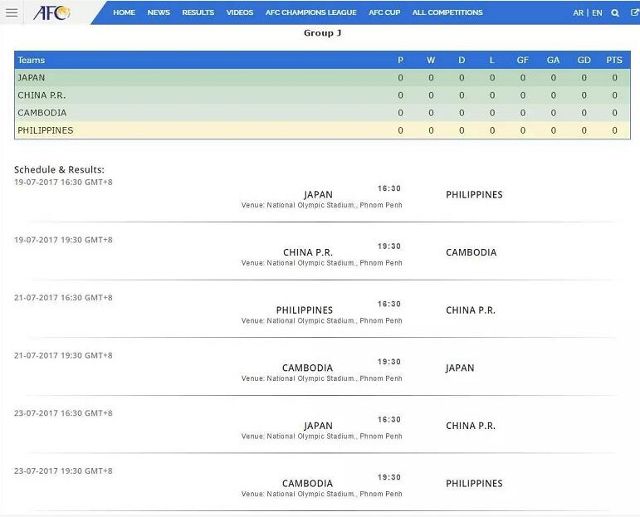Click the 16:30 kickoff of Japan vs China
Screen dimensions: 640x517
click(389, 419)
